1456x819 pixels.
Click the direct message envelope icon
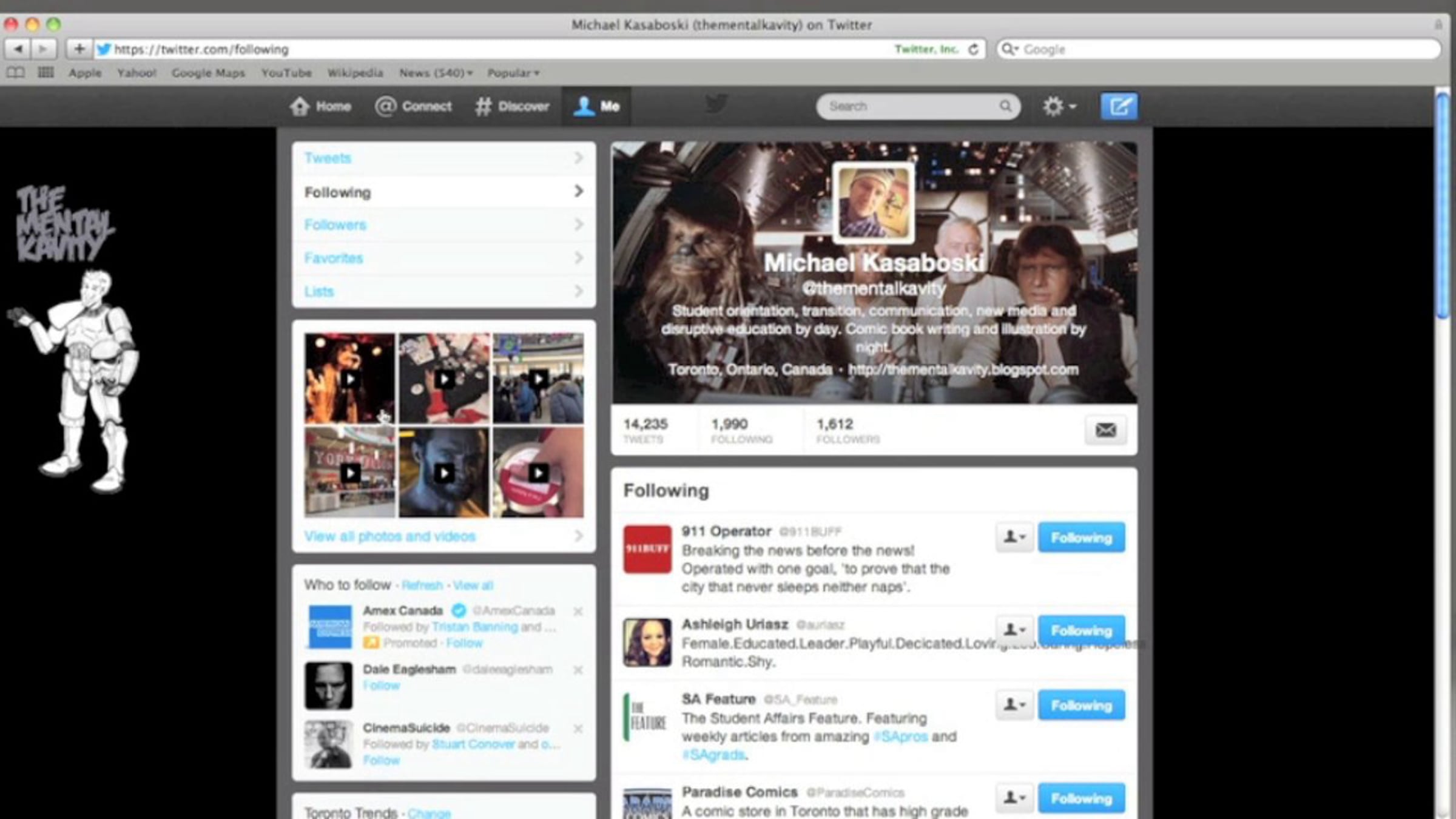(1105, 430)
